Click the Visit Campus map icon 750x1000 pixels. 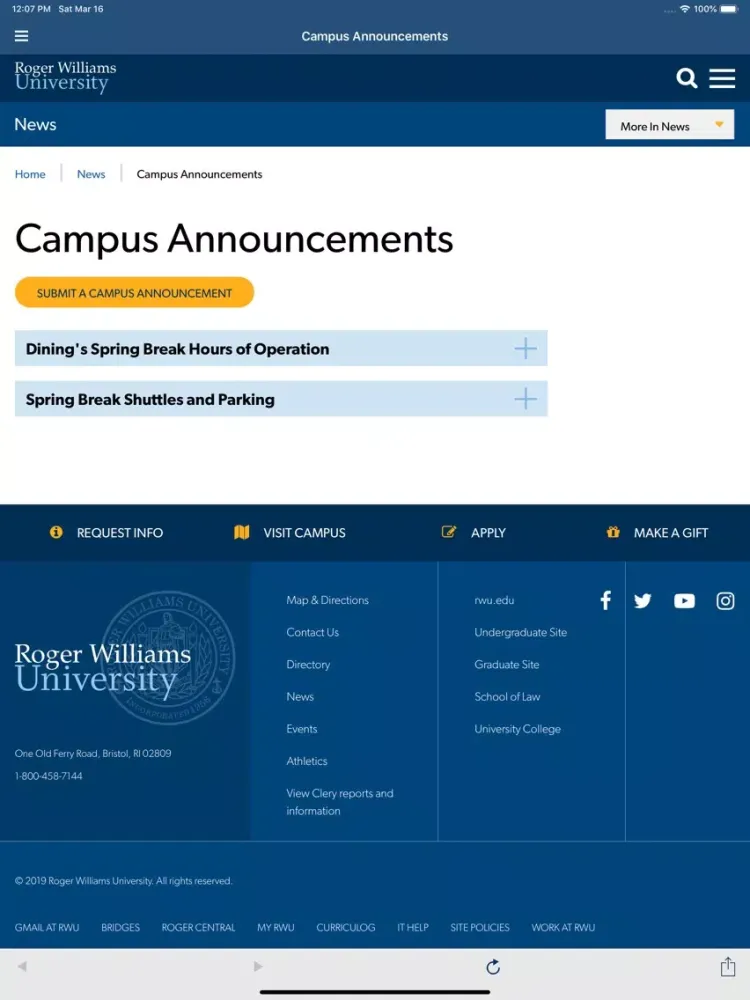[x=242, y=532]
